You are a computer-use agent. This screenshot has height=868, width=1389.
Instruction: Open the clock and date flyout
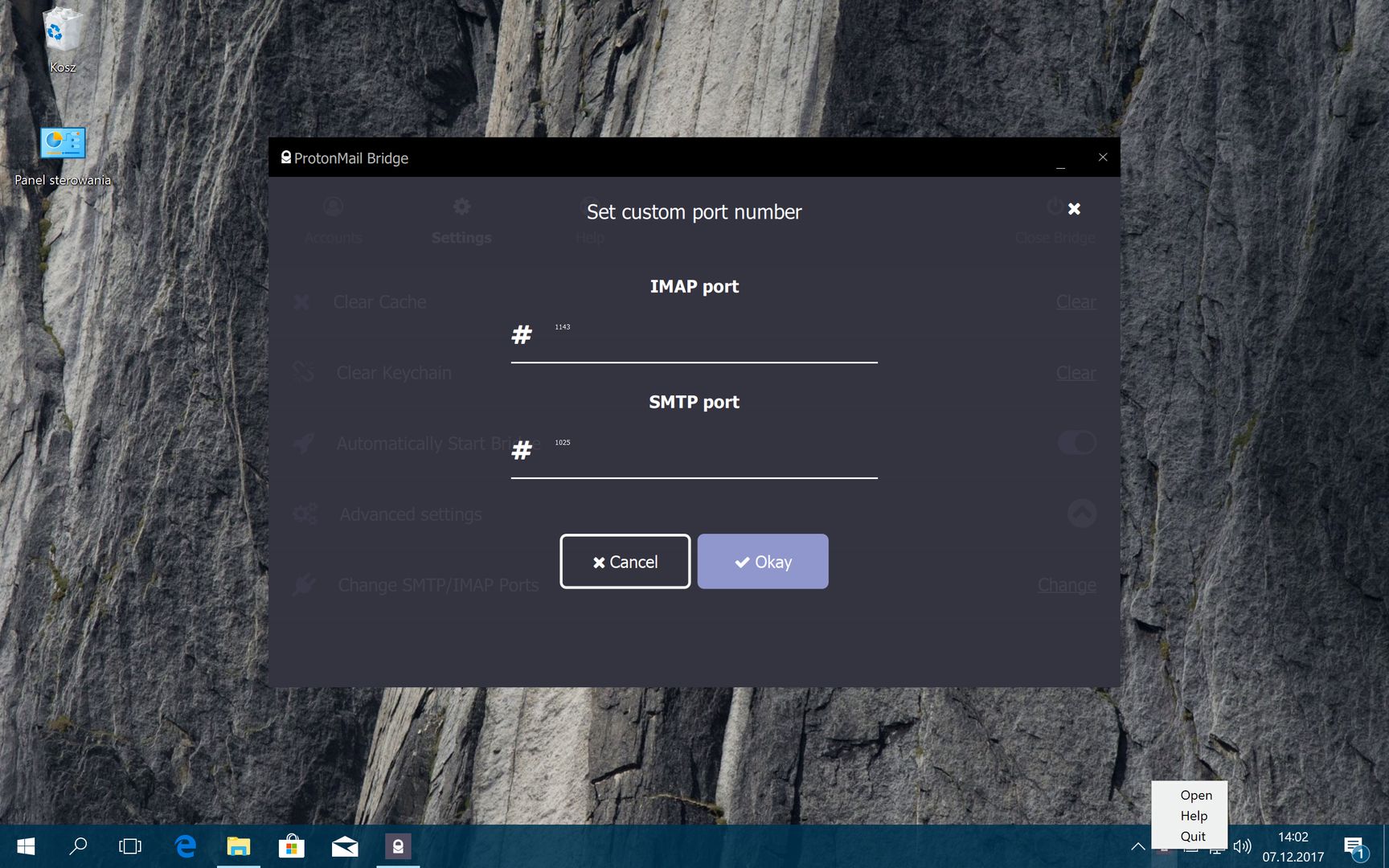1293,846
